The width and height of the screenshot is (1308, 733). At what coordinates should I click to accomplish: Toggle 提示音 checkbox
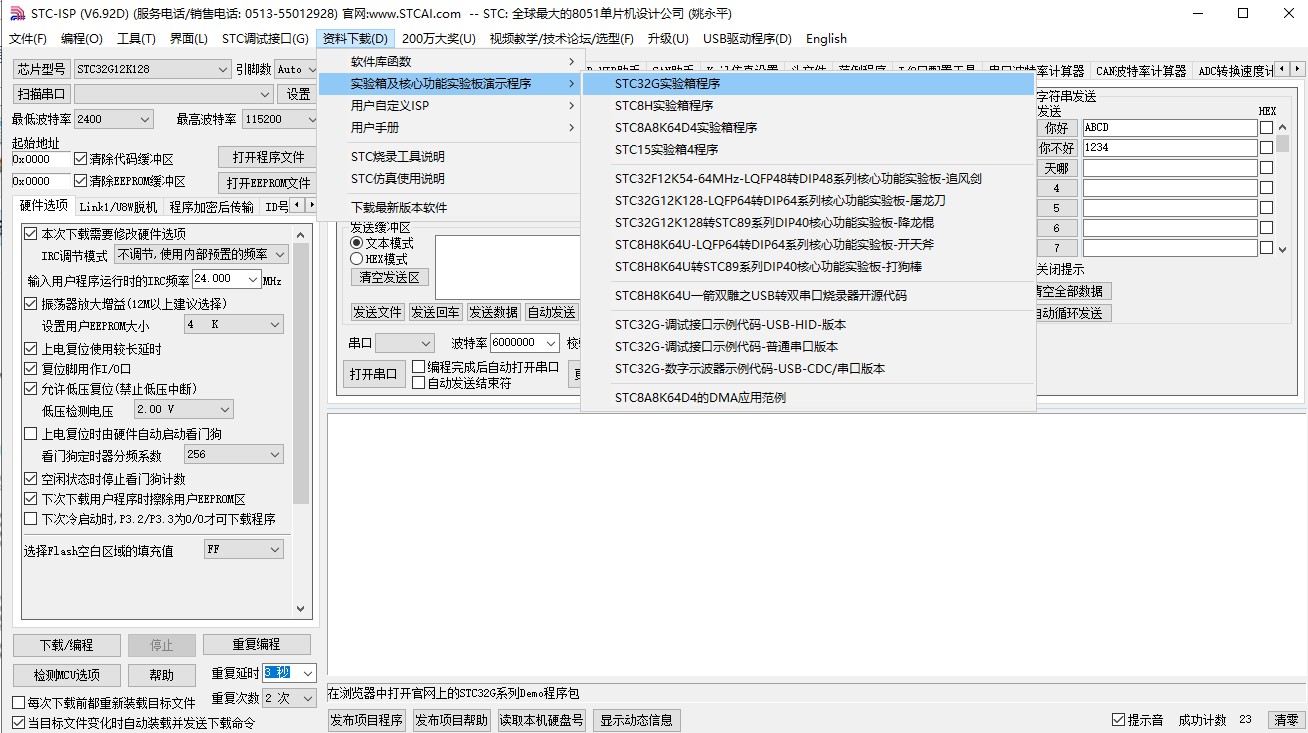1118,720
